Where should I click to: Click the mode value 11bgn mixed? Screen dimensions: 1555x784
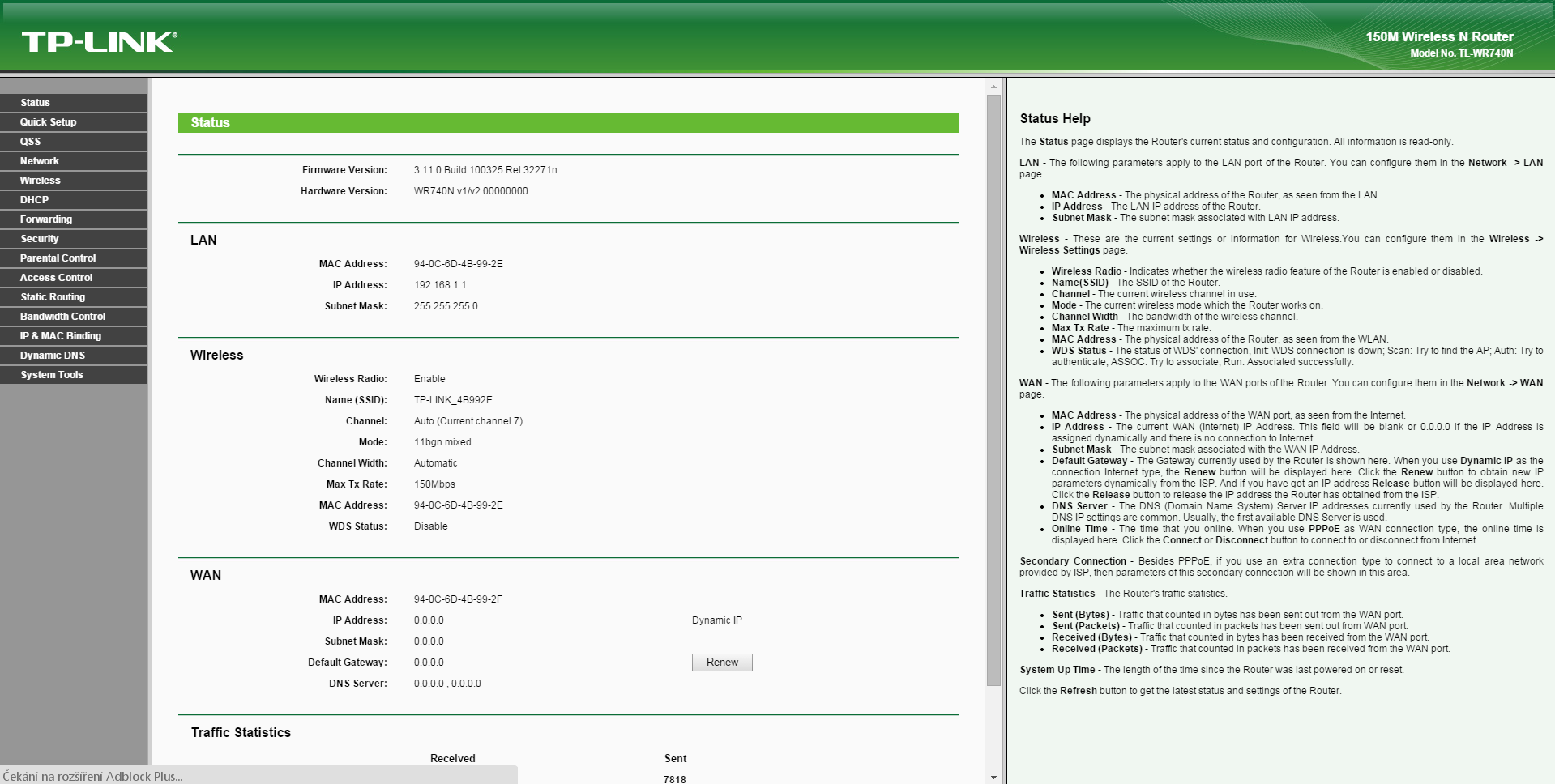click(x=442, y=442)
